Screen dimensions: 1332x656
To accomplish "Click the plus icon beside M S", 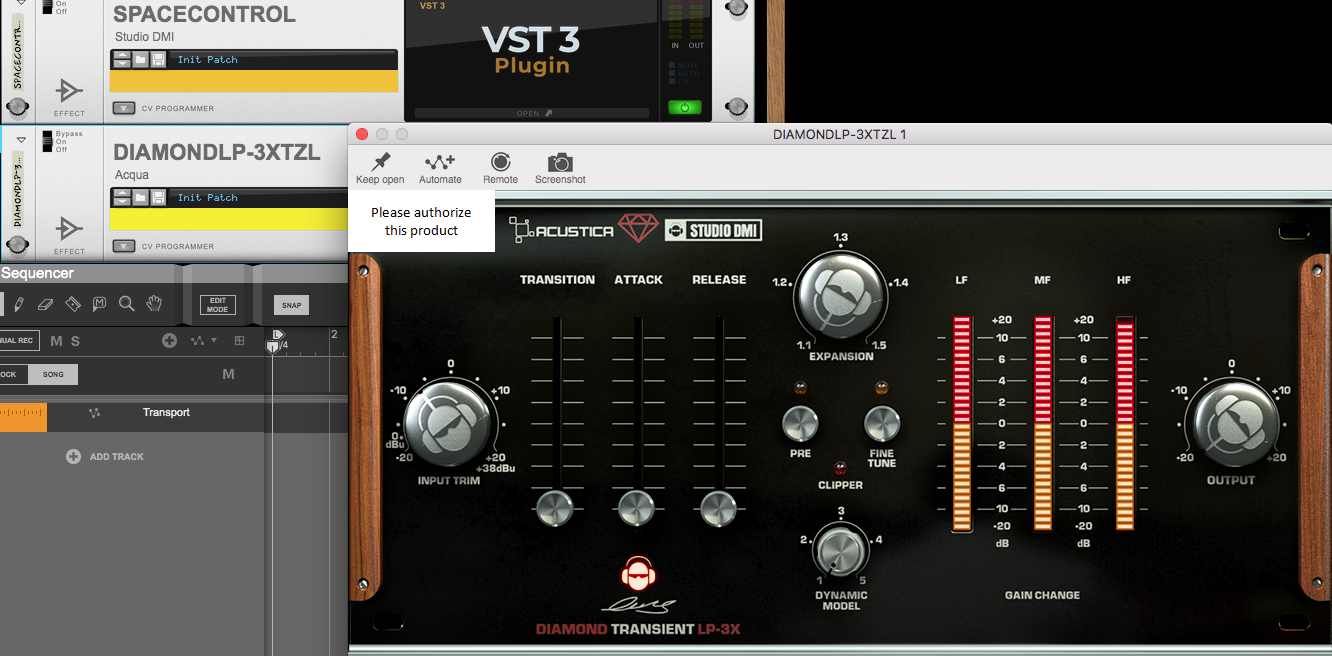I will coord(170,341).
